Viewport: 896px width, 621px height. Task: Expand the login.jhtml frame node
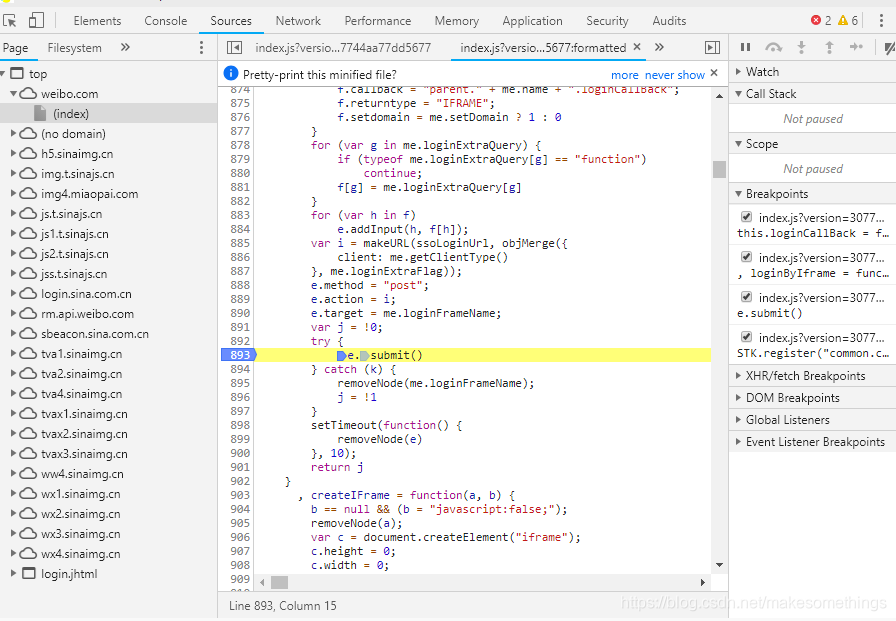pos(13,574)
